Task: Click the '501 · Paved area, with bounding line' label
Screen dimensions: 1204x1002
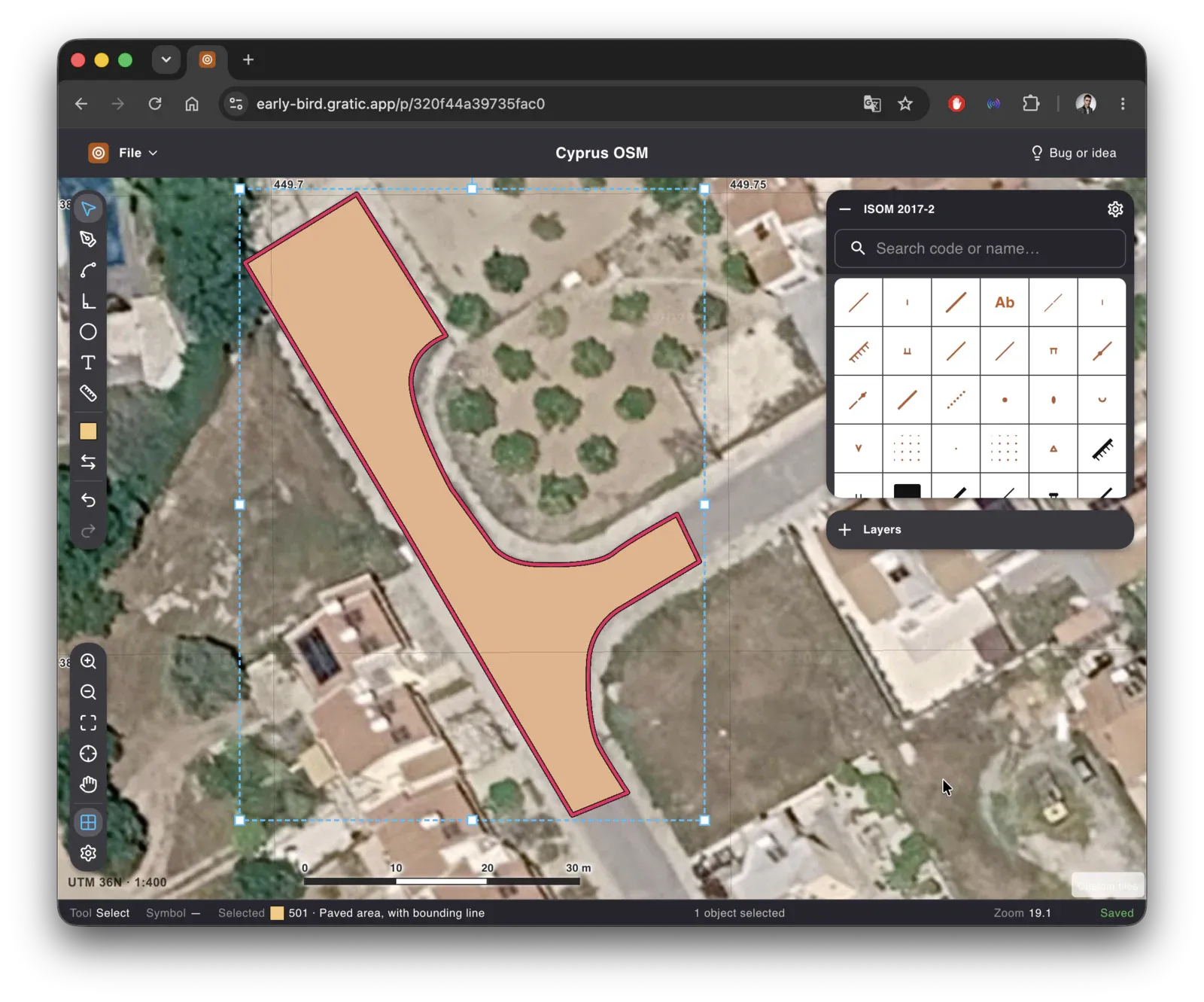Action: pyautogui.click(x=387, y=913)
